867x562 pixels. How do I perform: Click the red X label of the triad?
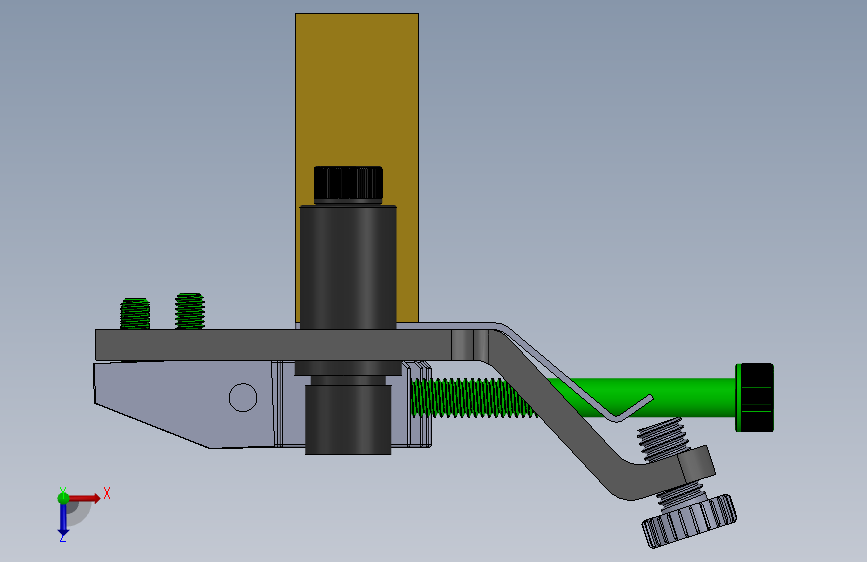coord(107,493)
